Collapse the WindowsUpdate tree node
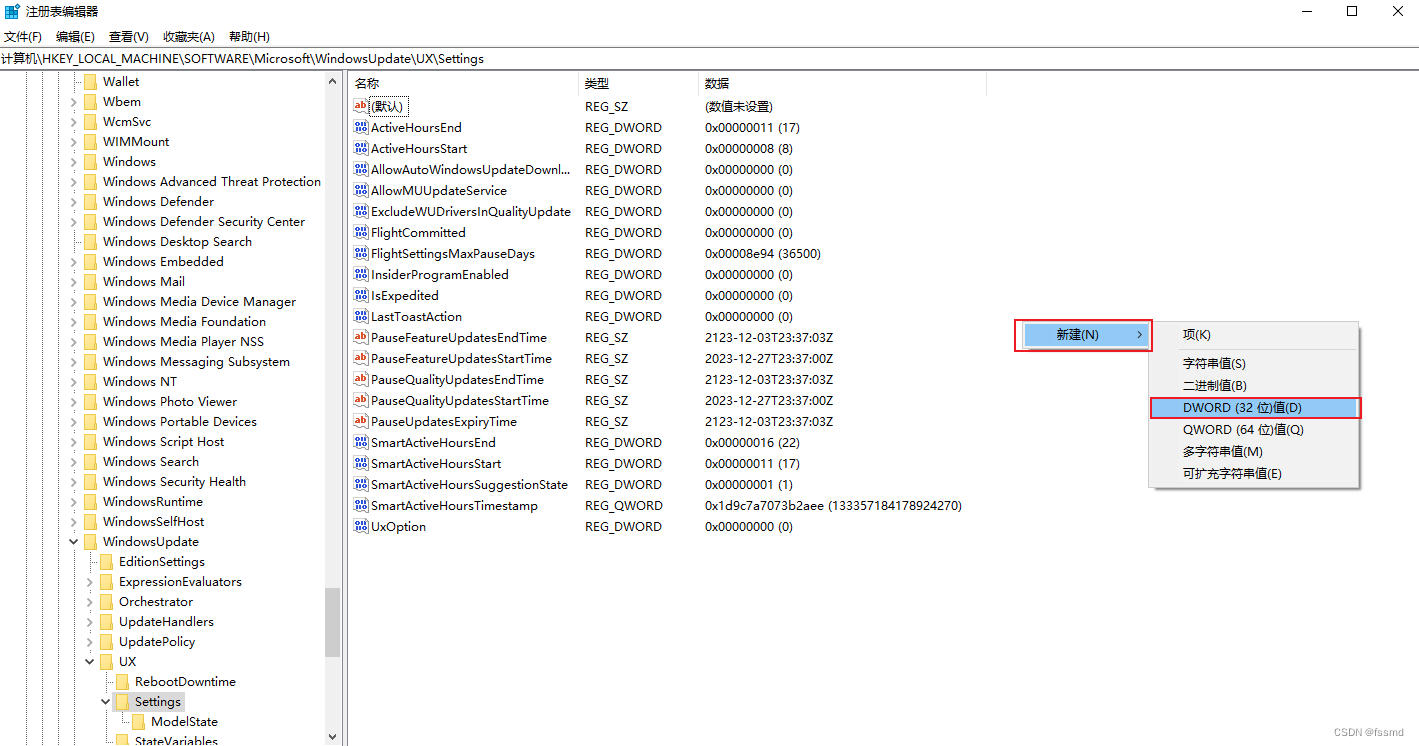Viewport: 1419px width, 746px height. point(73,541)
